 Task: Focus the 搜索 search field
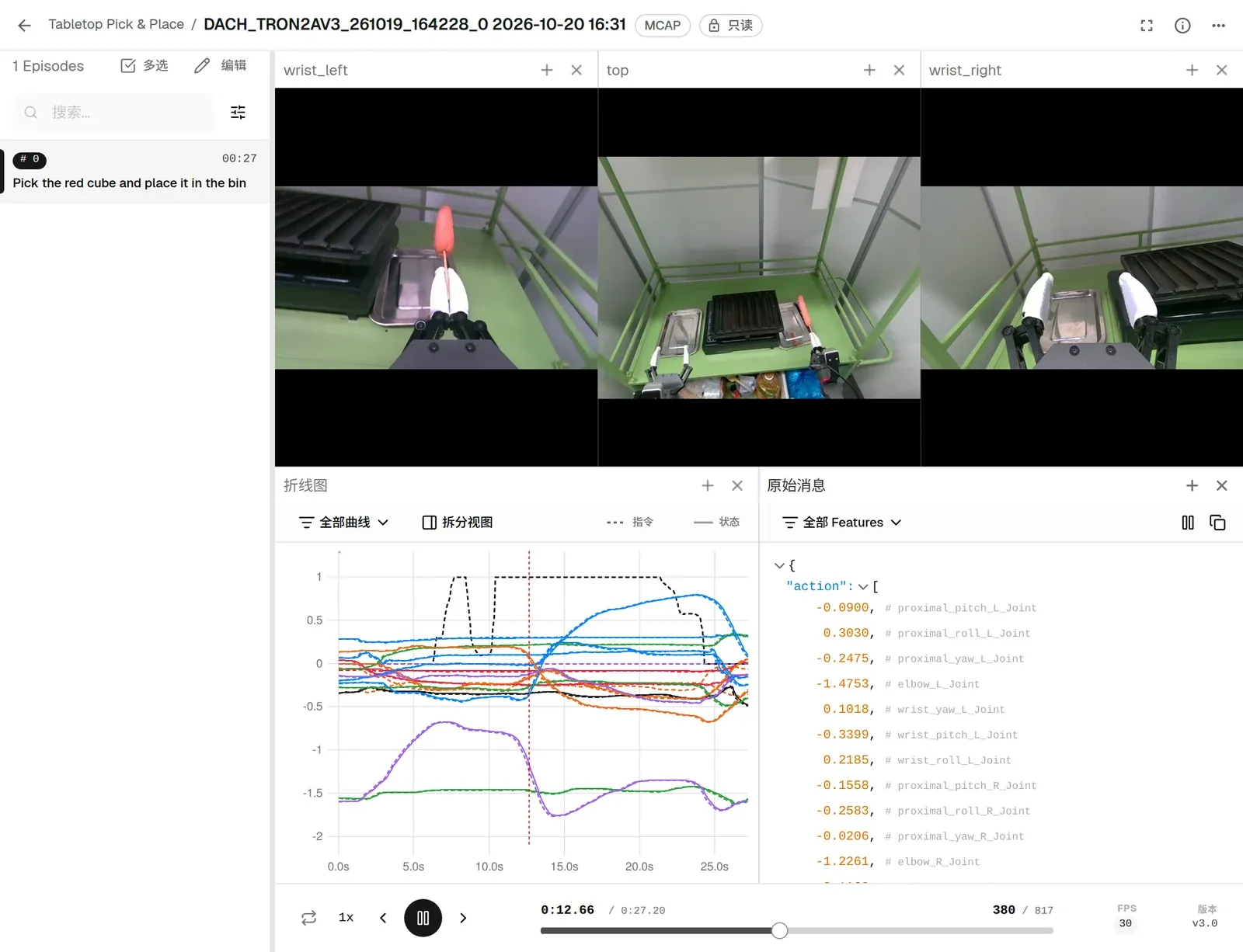pyautogui.click(x=114, y=113)
